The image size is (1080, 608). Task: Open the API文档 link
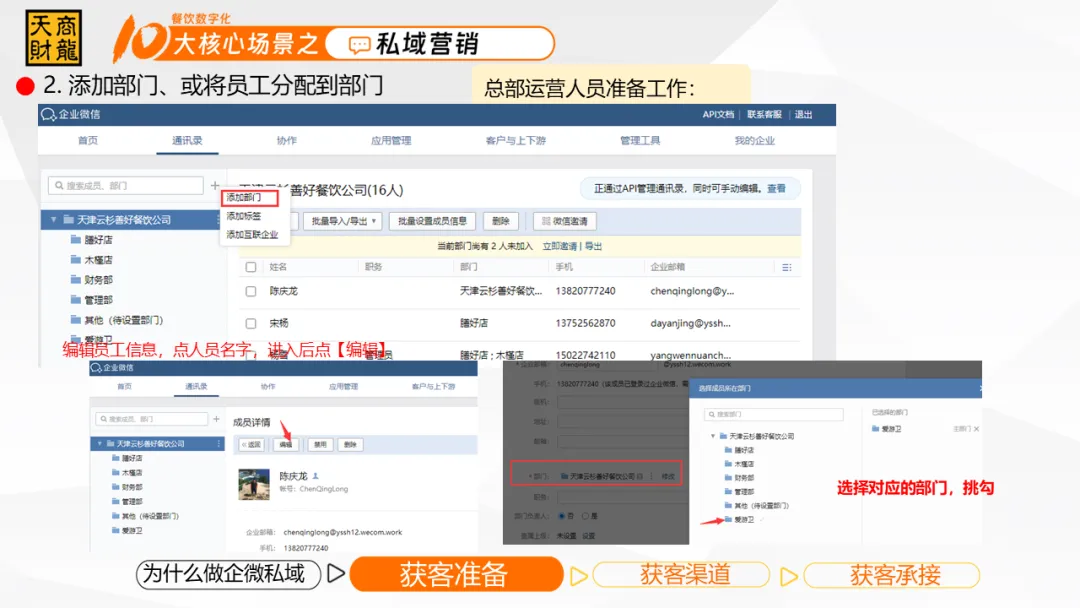pyautogui.click(x=718, y=114)
